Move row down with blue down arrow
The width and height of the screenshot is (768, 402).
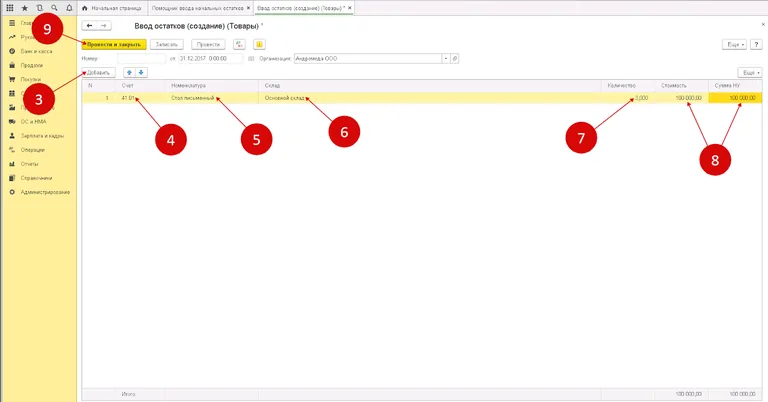141,73
